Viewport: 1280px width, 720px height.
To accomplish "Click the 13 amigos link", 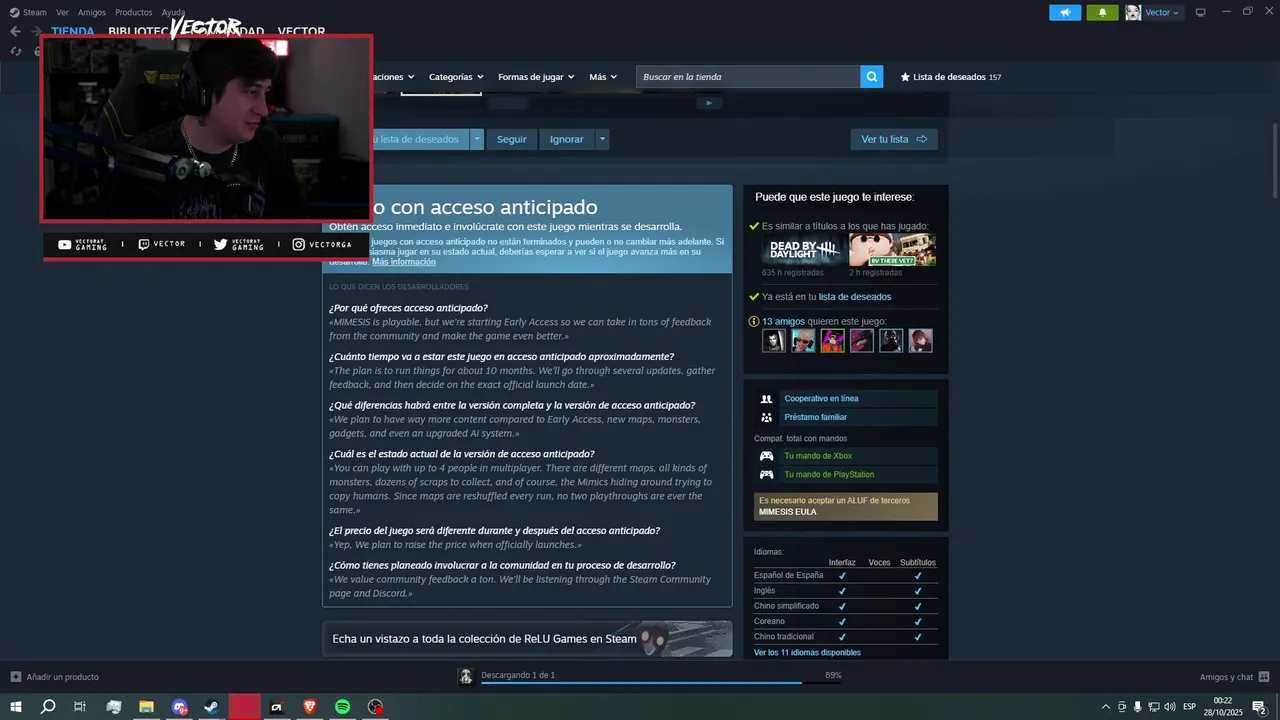I will coord(783,322).
